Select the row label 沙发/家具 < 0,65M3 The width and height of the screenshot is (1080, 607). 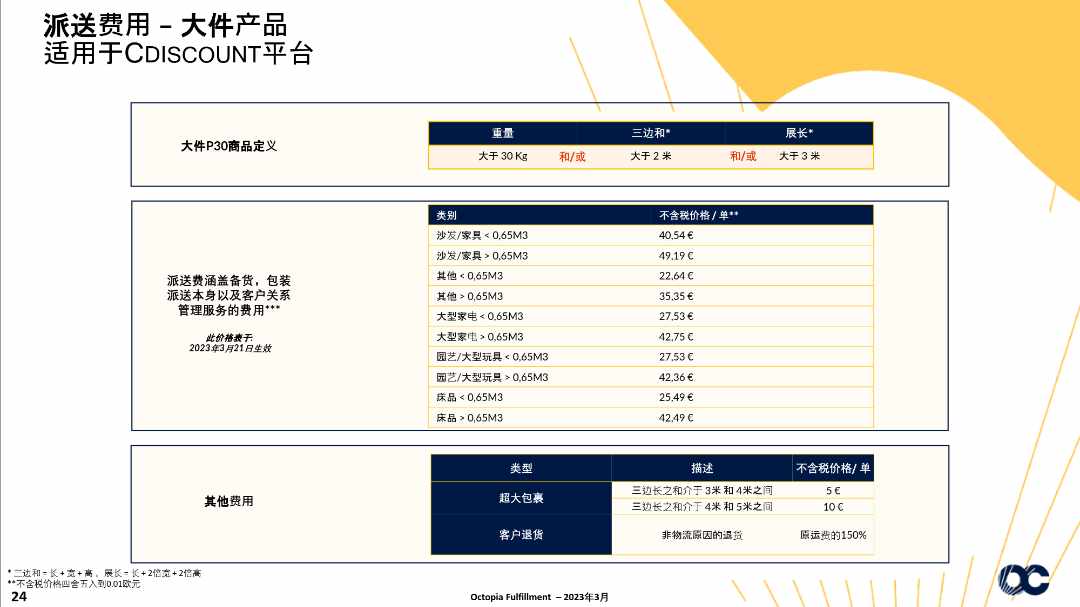click(x=482, y=236)
